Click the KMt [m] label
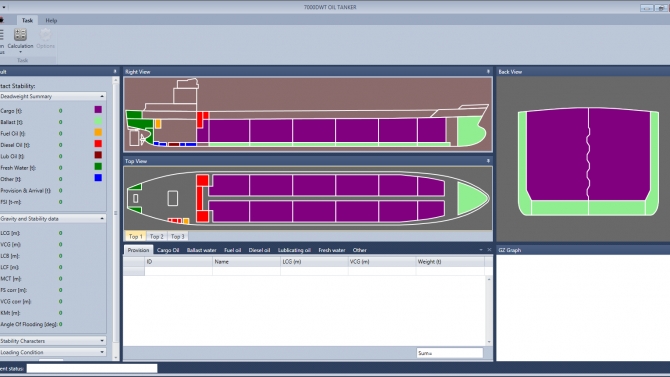This screenshot has width=670, height=377. tap(10, 313)
